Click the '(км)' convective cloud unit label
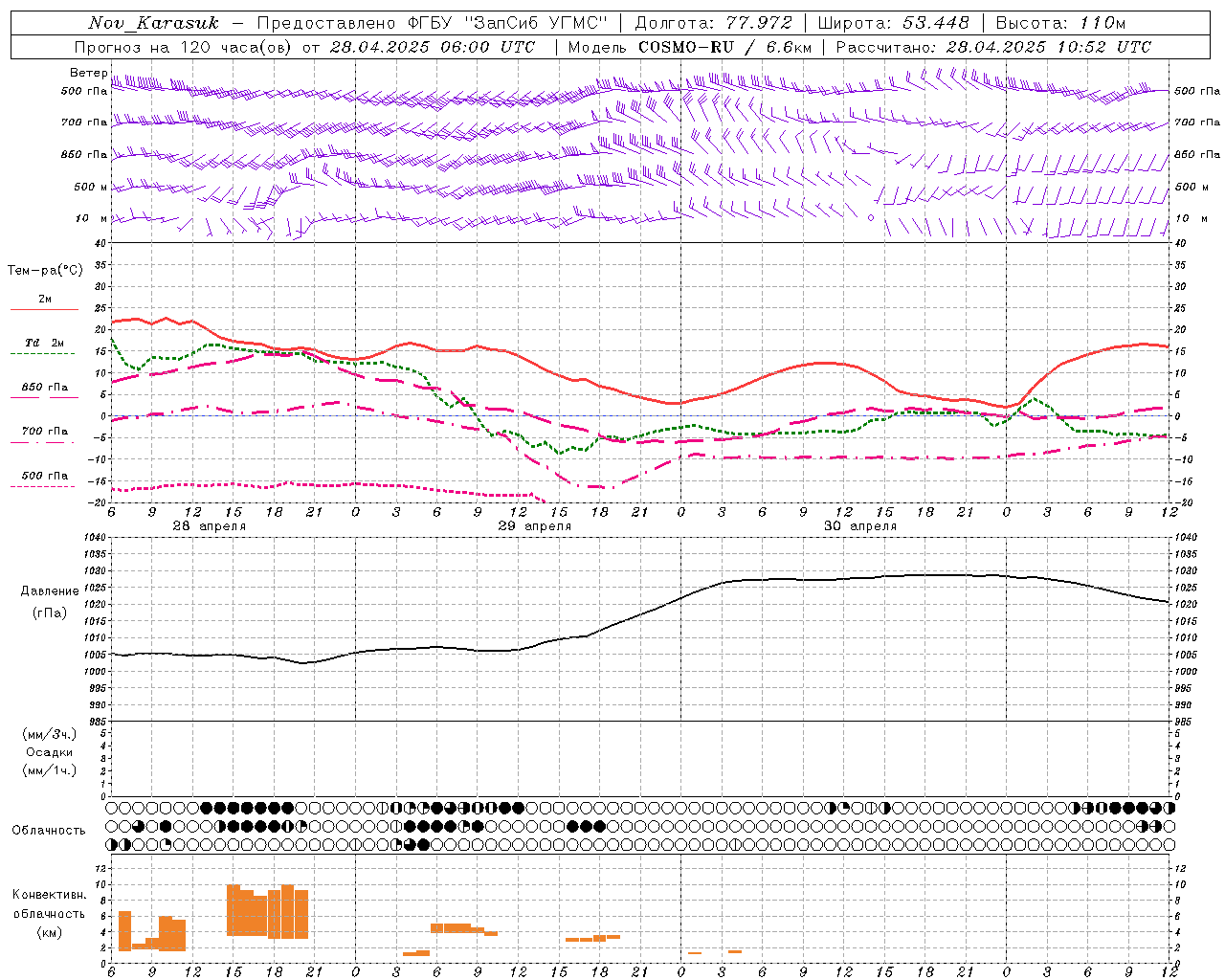 (x=49, y=932)
